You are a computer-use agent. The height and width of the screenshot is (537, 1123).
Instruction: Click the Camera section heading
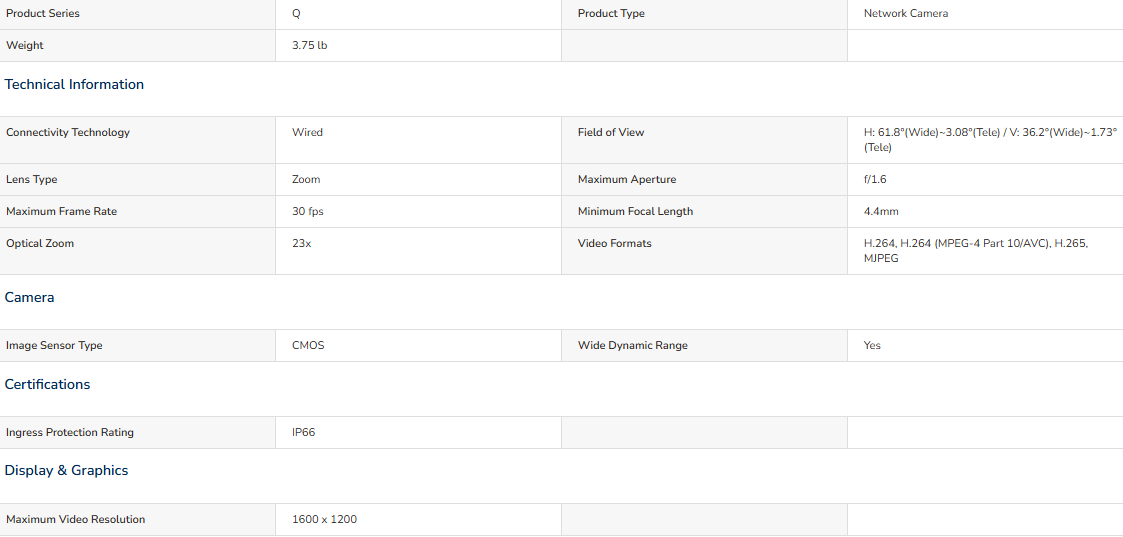[x=29, y=297]
